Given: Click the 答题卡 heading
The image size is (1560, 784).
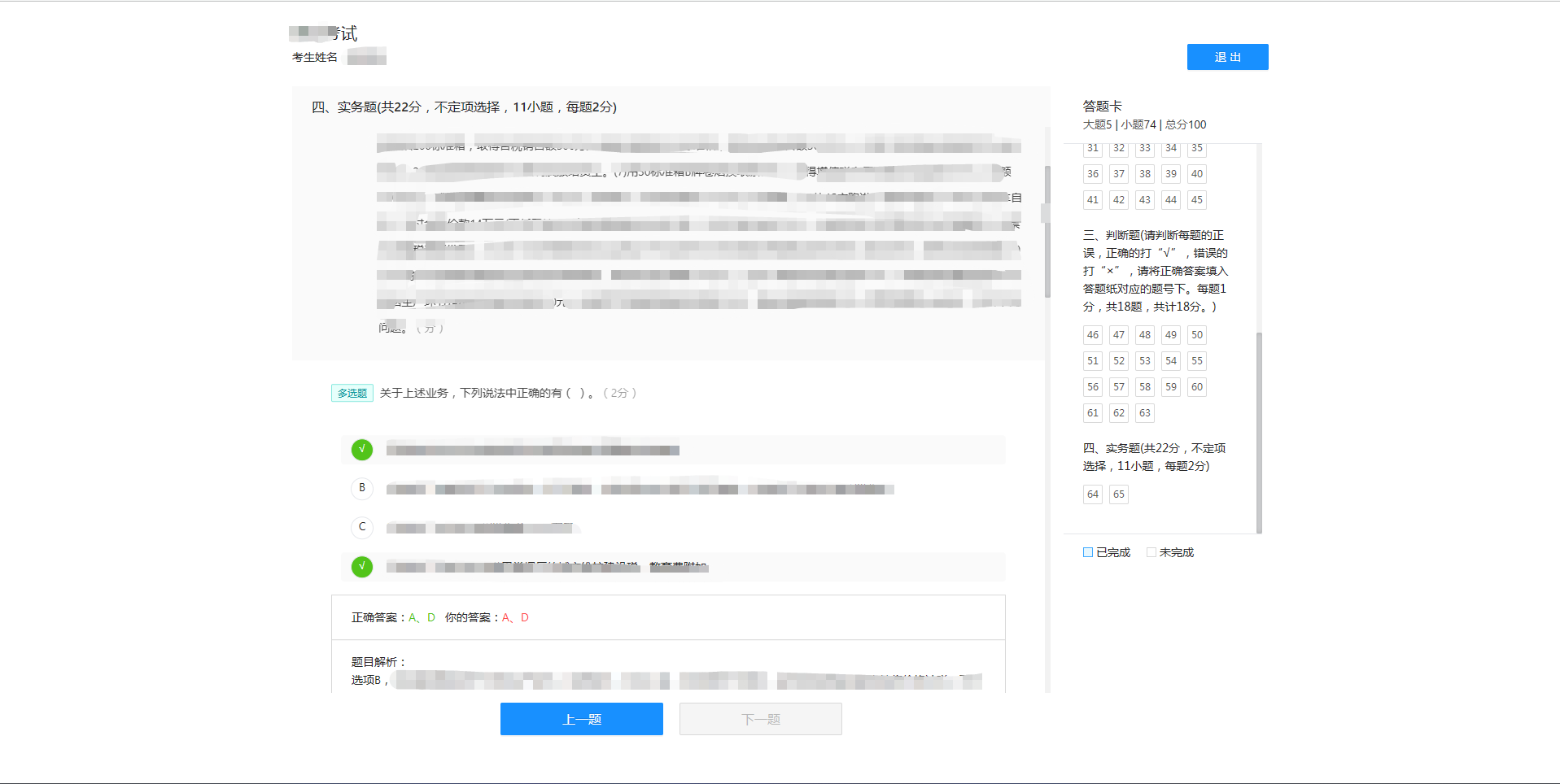Looking at the screenshot, I should [1103, 107].
